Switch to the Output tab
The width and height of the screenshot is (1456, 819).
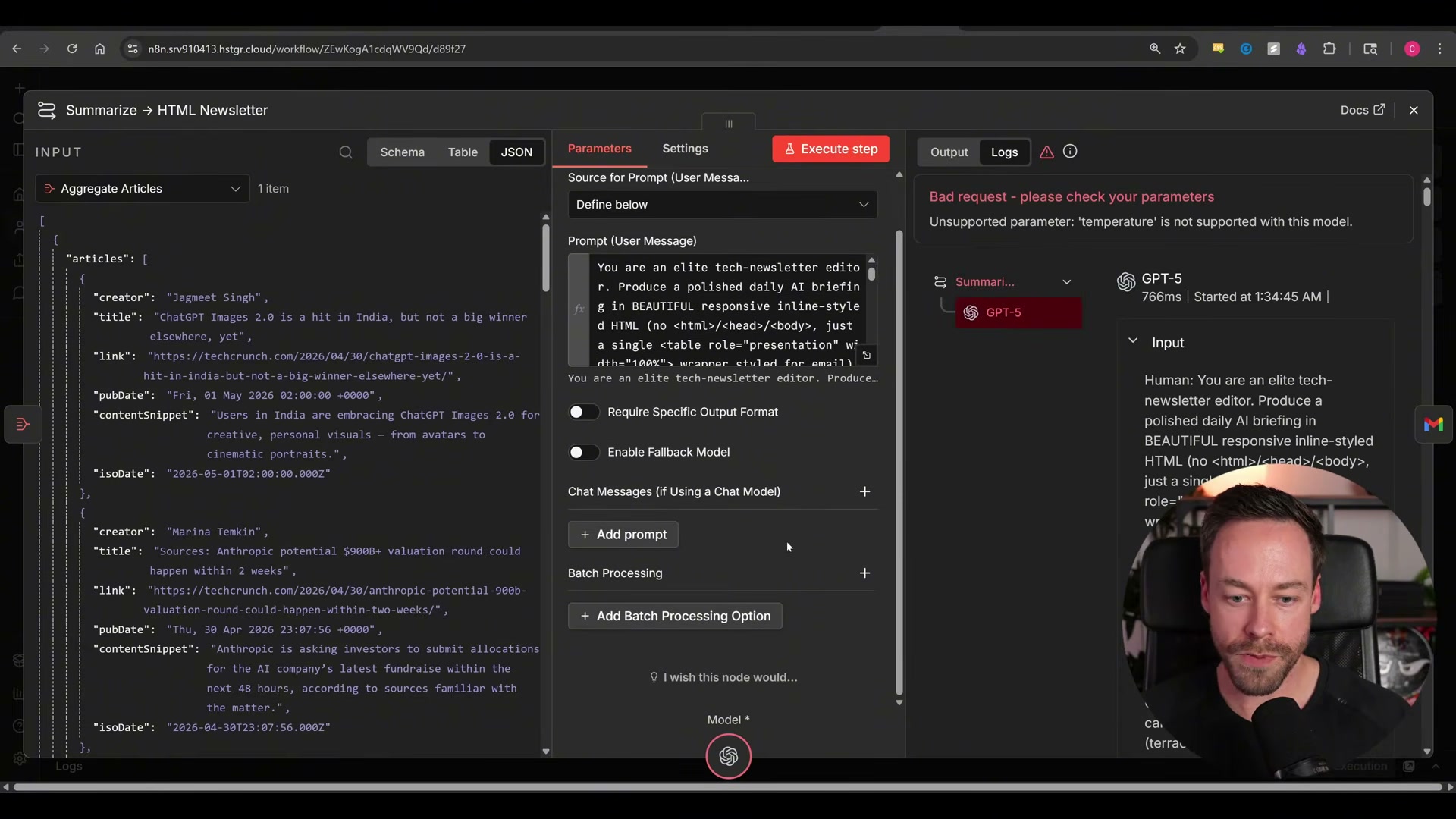pos(949,152)
